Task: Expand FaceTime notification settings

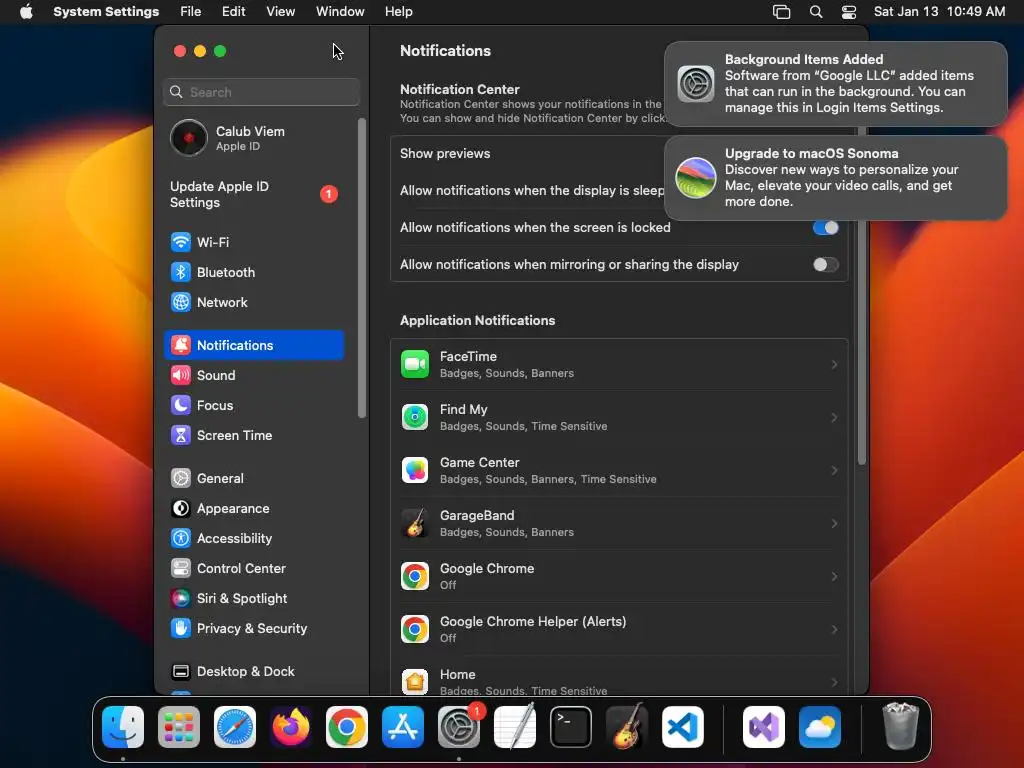Action: [x=619, y=365]
